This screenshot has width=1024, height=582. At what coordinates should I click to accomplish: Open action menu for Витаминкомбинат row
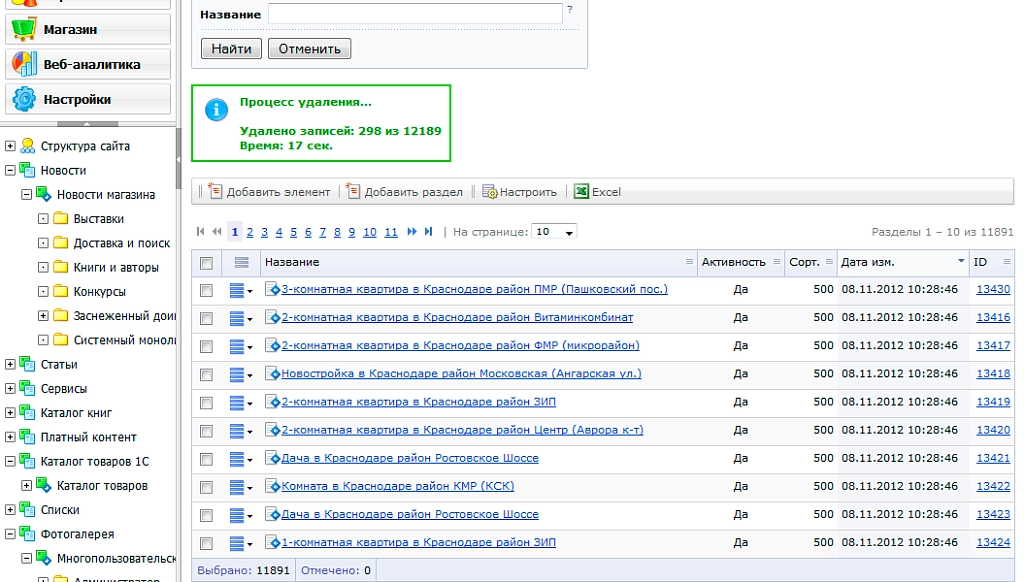click(x=240, y=318)
